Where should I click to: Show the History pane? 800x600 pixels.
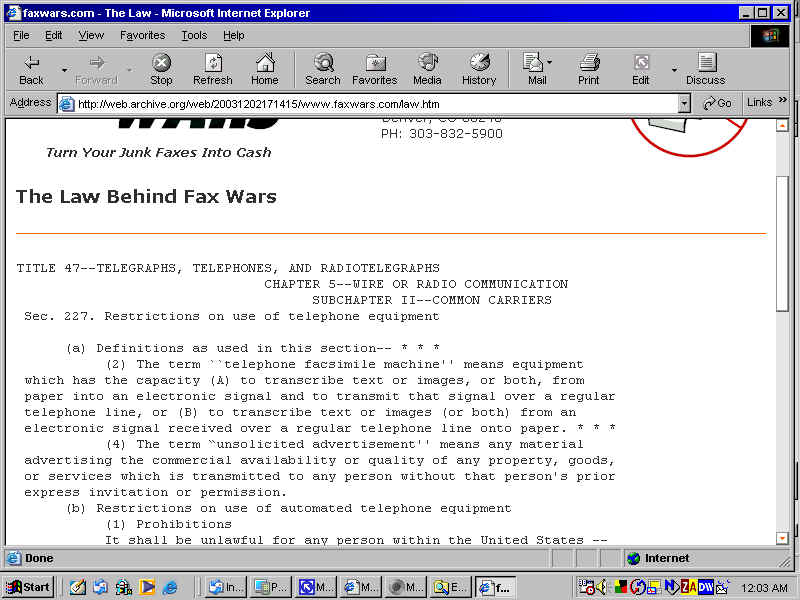point(479,70)
